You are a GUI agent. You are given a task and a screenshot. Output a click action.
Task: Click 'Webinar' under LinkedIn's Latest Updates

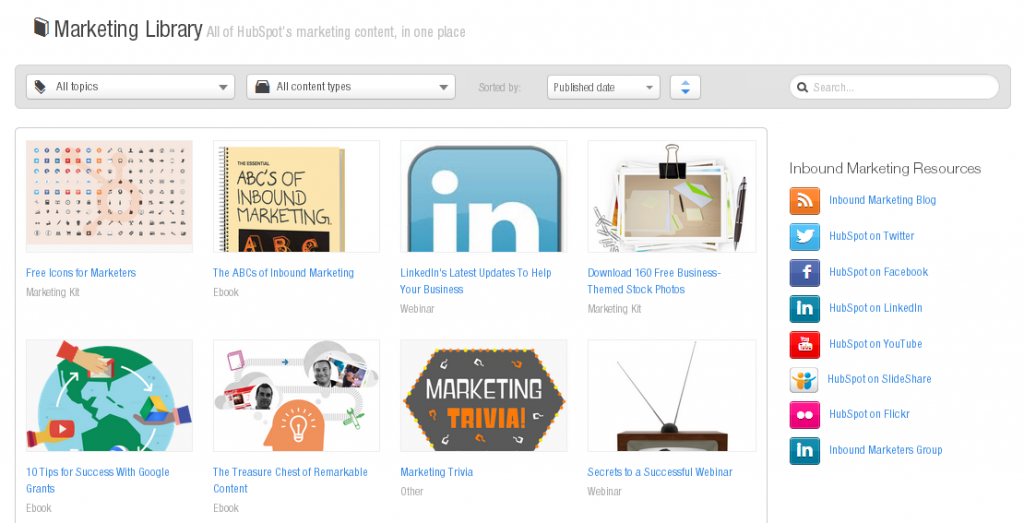coord(417,309)
